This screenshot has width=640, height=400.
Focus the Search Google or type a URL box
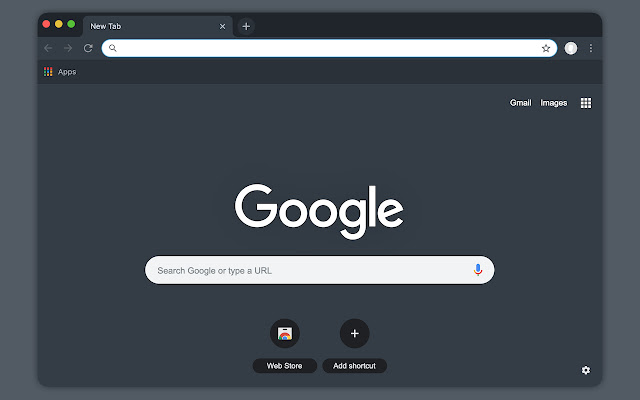pyautogui.click(x=320, y=270)
